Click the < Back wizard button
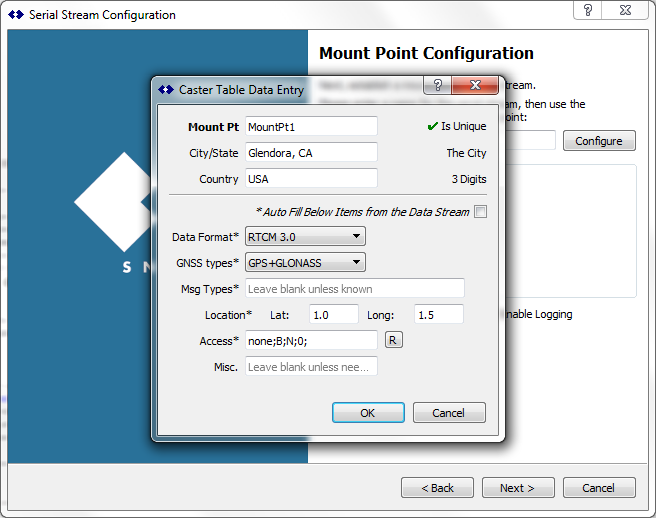The width and height of the screenshot is (656, 518). [437, 488]
